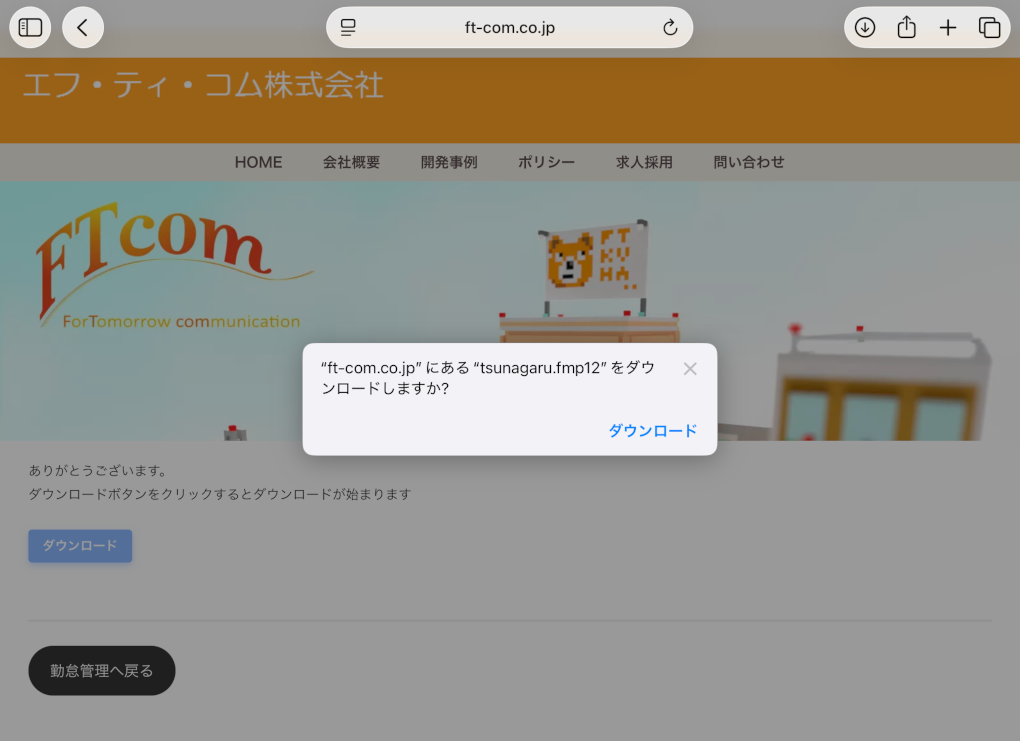This screenshot has height=741, width=1020.
Task: Show the Safari sidebar
Action: [x=31, y=28]
